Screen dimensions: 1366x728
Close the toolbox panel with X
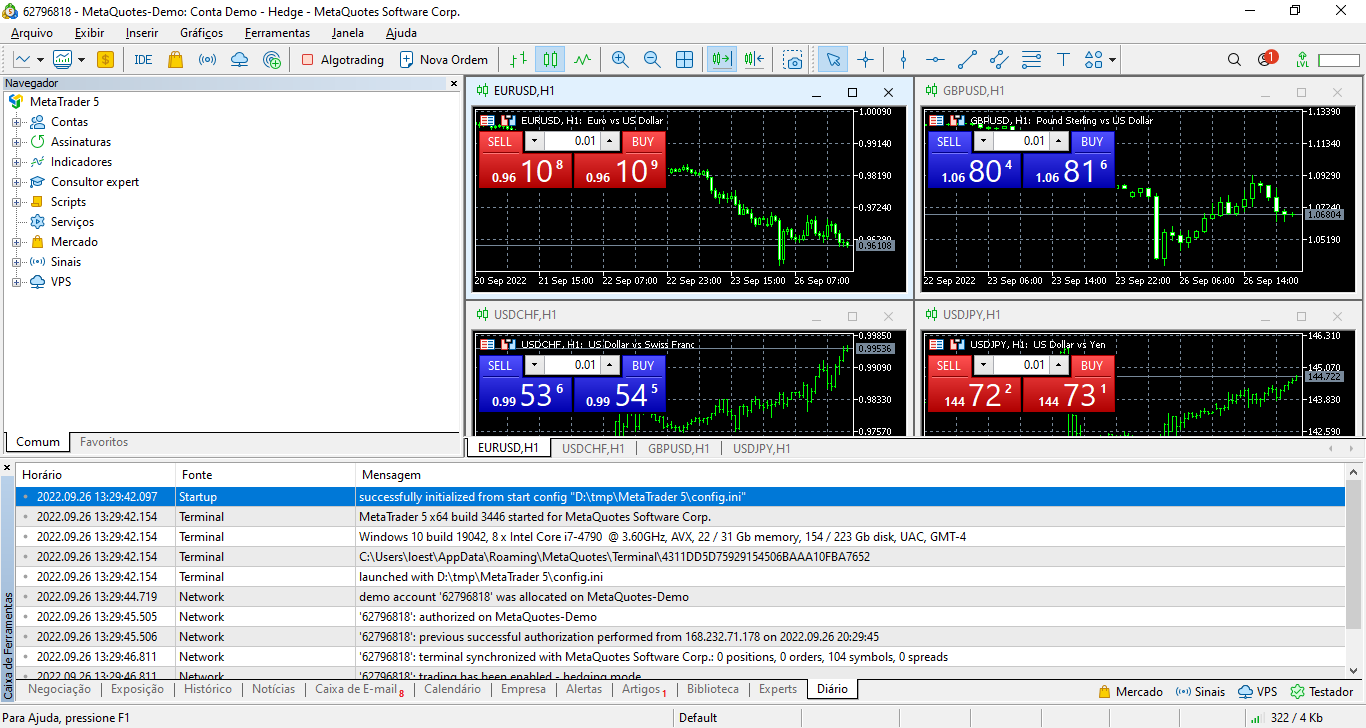tap(7, 467)
